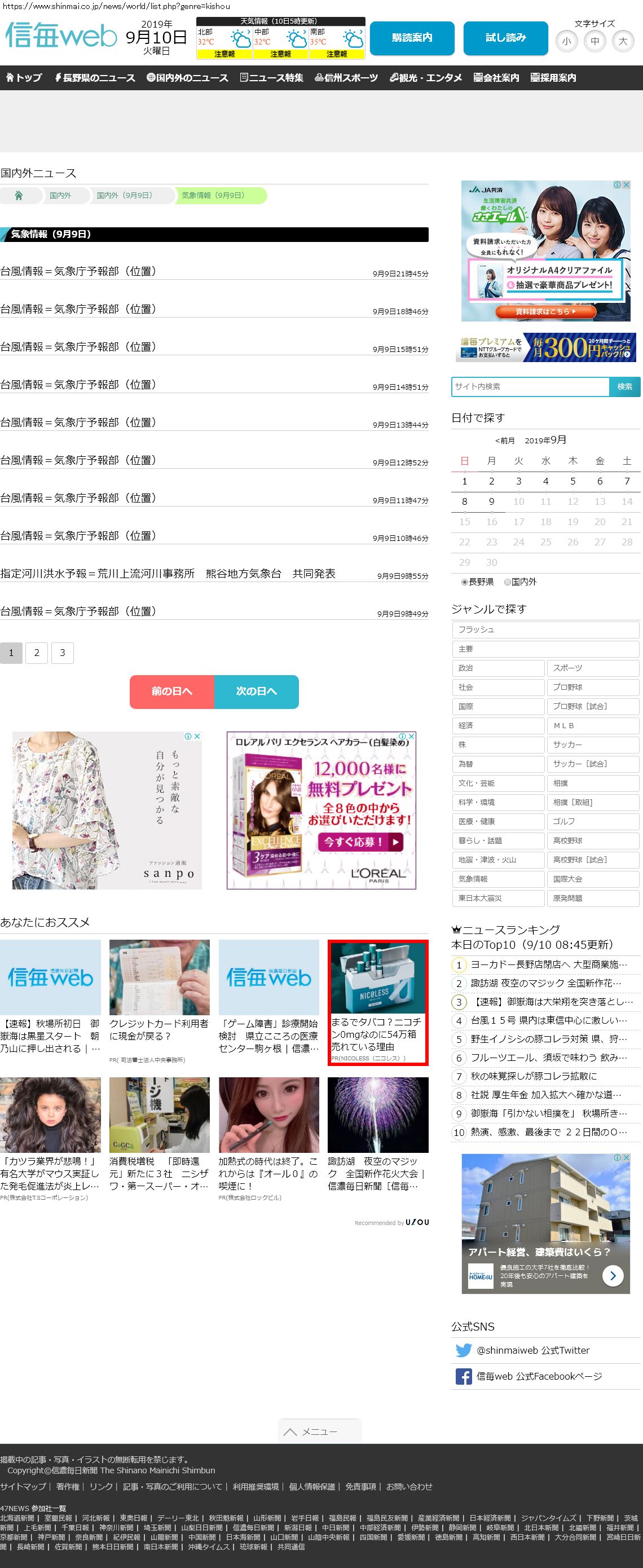643x1568 pixels.
Task: Click the メニュー up-arrow button
Action: coord(320,1431)
